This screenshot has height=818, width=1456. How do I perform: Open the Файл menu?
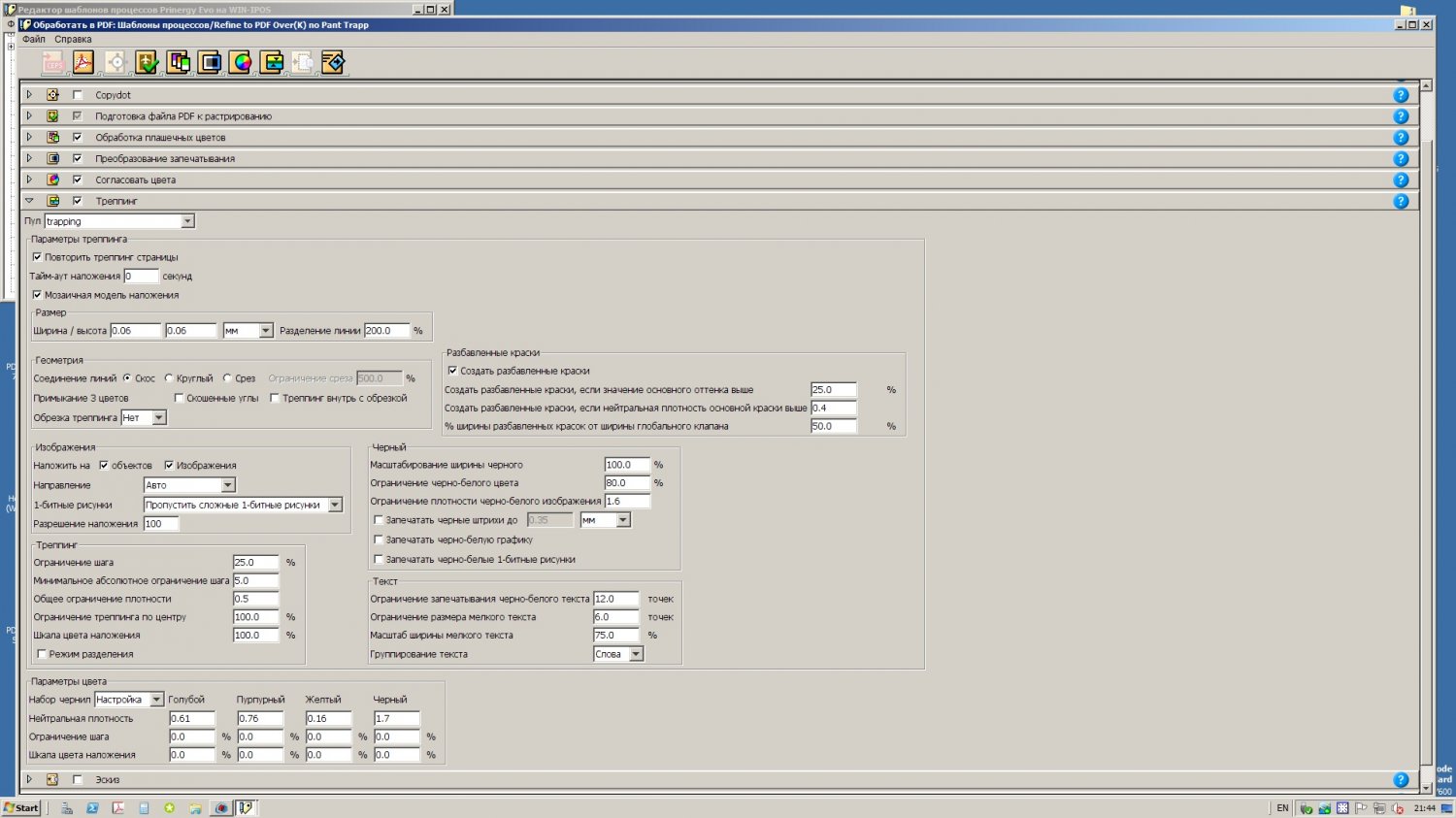[34, 40]
